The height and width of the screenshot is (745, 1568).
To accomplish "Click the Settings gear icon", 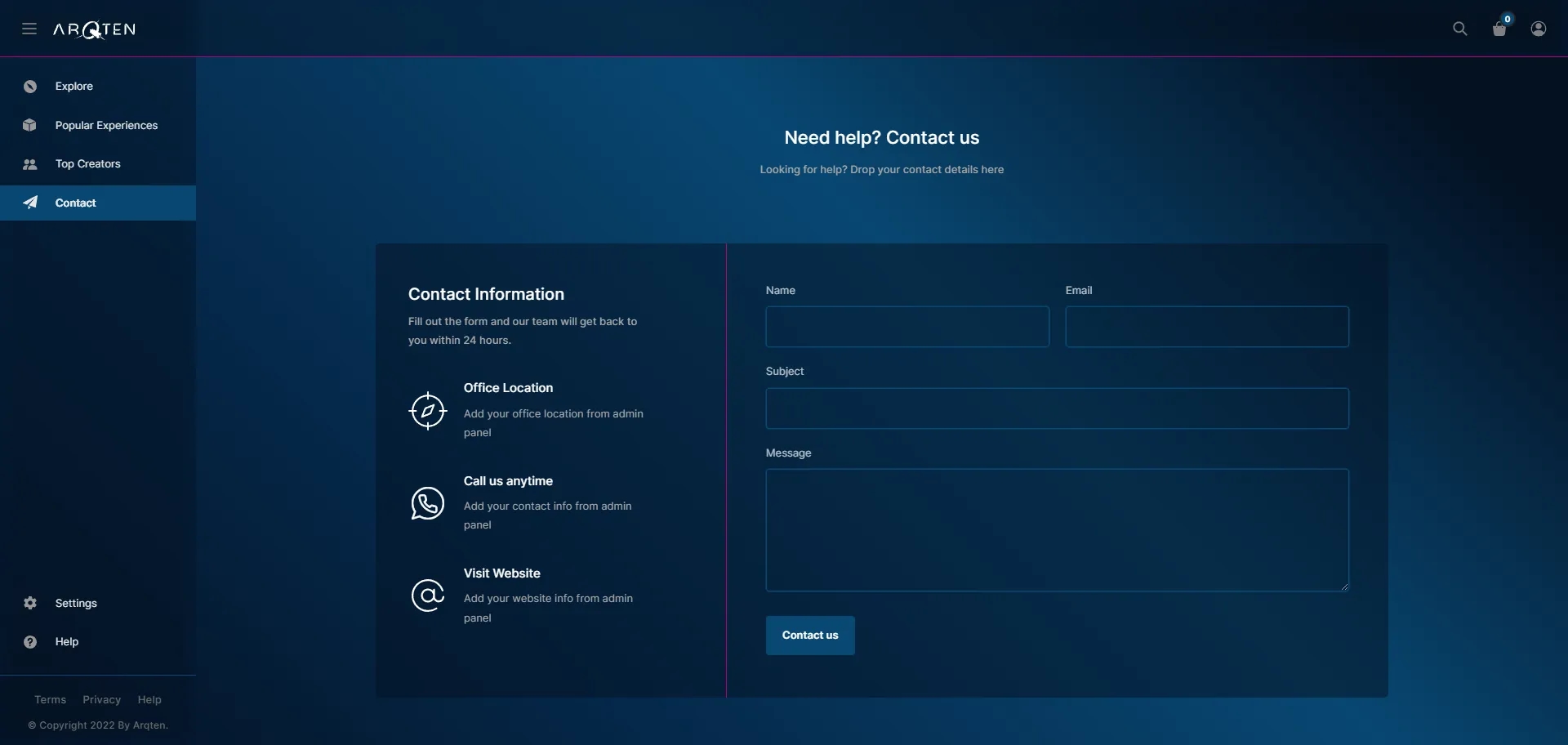I will click(30, 603).
